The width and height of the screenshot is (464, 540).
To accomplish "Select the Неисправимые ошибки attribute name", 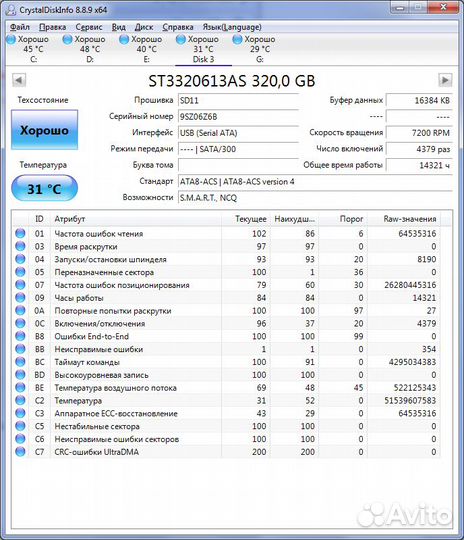I will [x=99, y=349].
